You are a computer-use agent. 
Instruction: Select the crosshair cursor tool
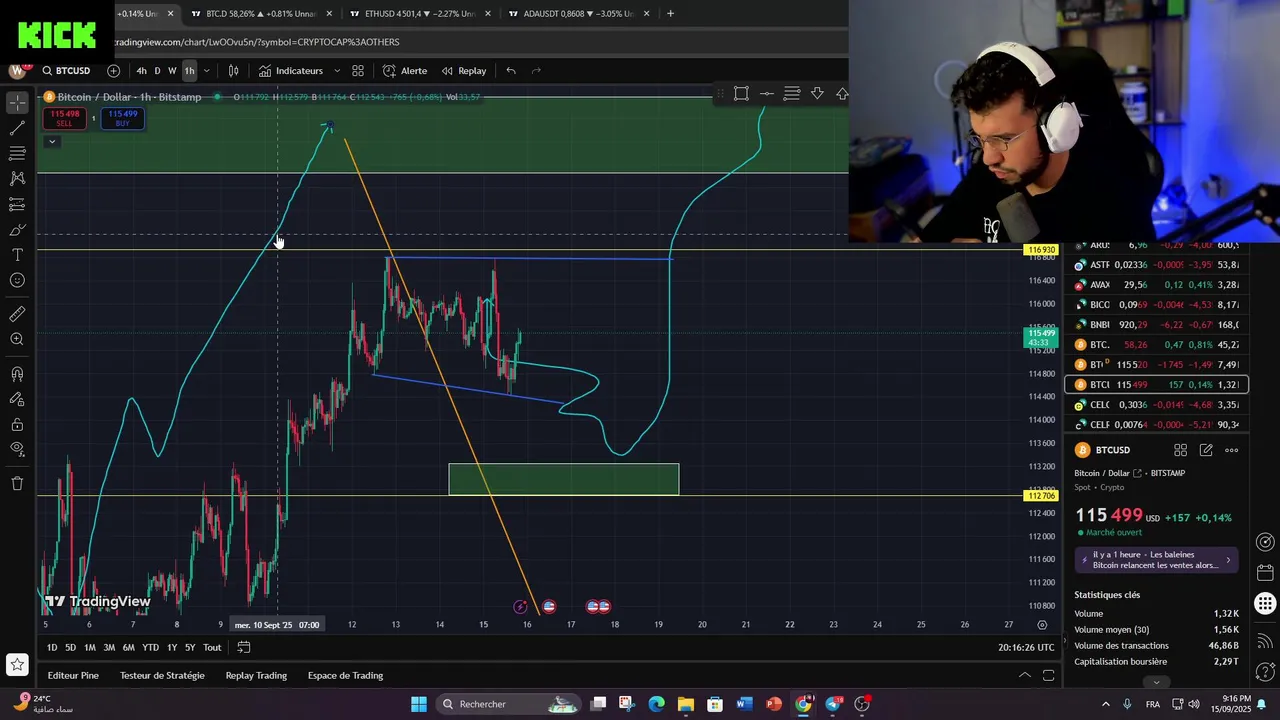pos(17,103)
